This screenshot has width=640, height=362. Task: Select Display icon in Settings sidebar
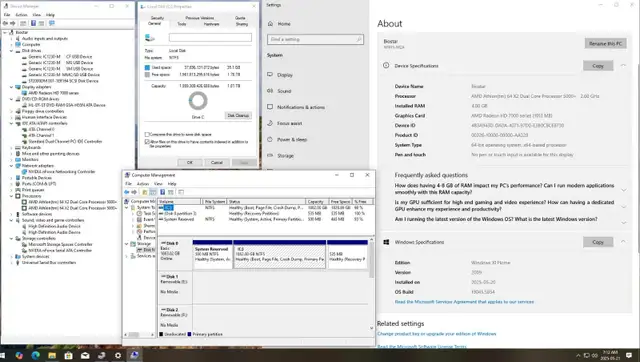click(x=270, y=75)
